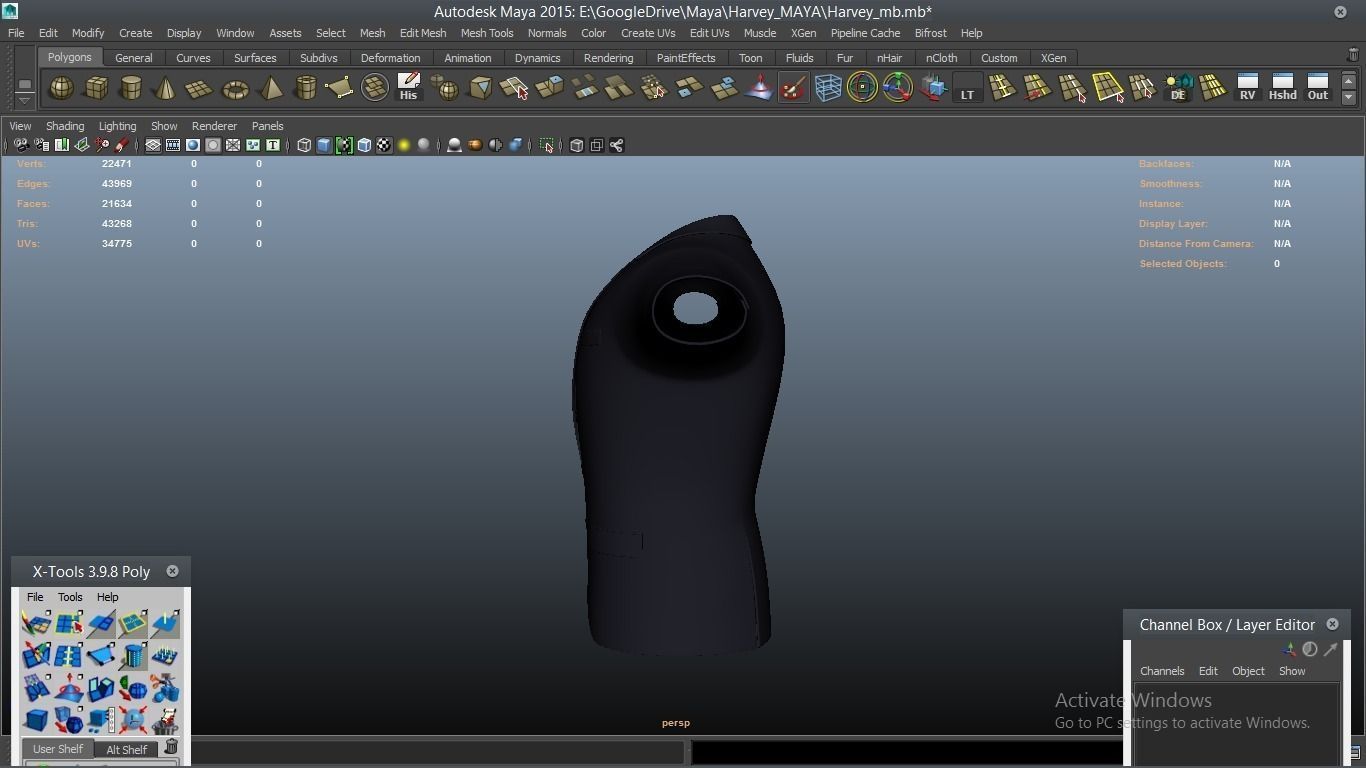This screenshot has width=1366, height=768.
Task: Create a polygon cube from the shelf
Action: [96, 88]
